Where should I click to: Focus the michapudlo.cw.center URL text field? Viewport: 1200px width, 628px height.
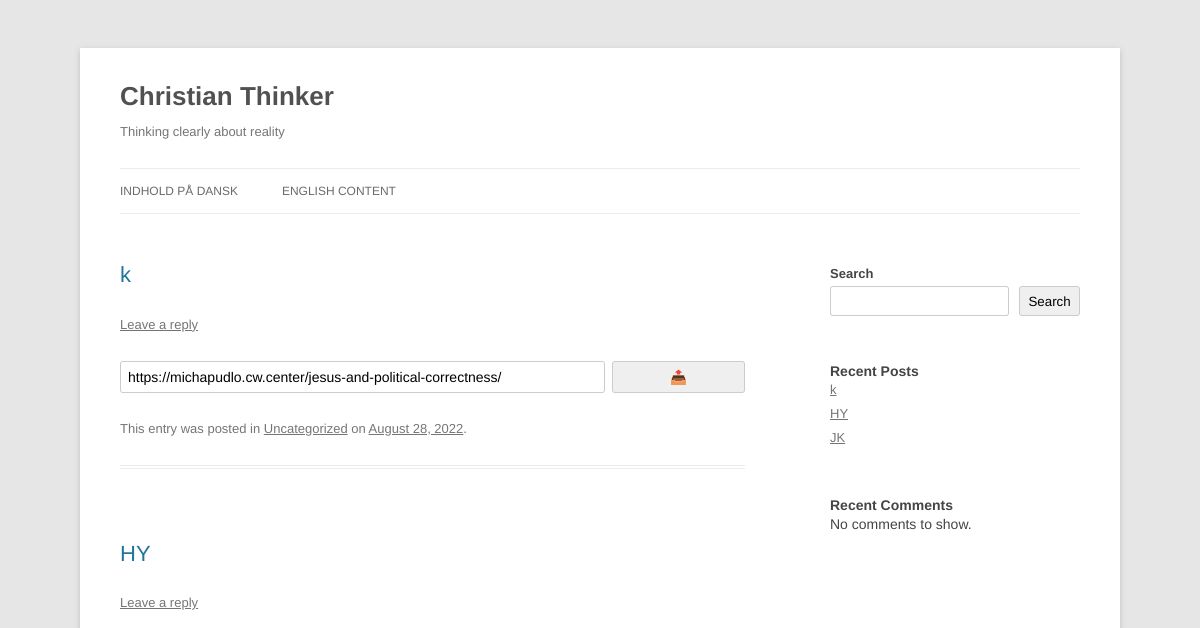tap(362, 377)
